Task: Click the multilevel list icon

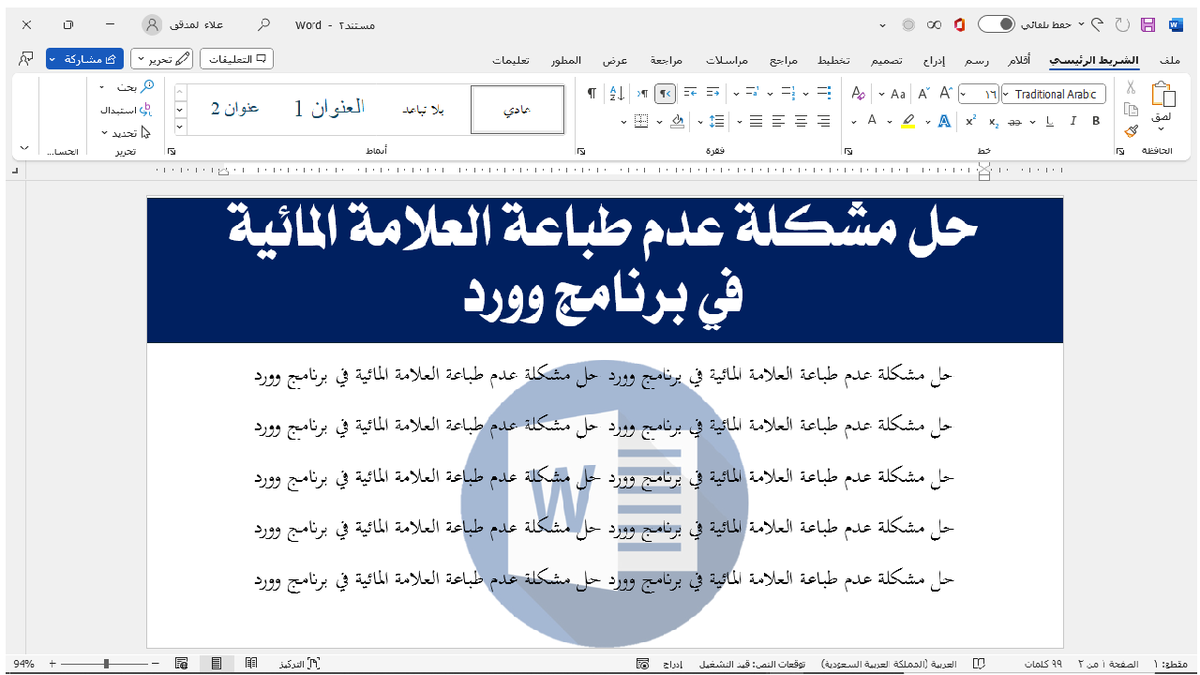Action: [x=752, y=93]
